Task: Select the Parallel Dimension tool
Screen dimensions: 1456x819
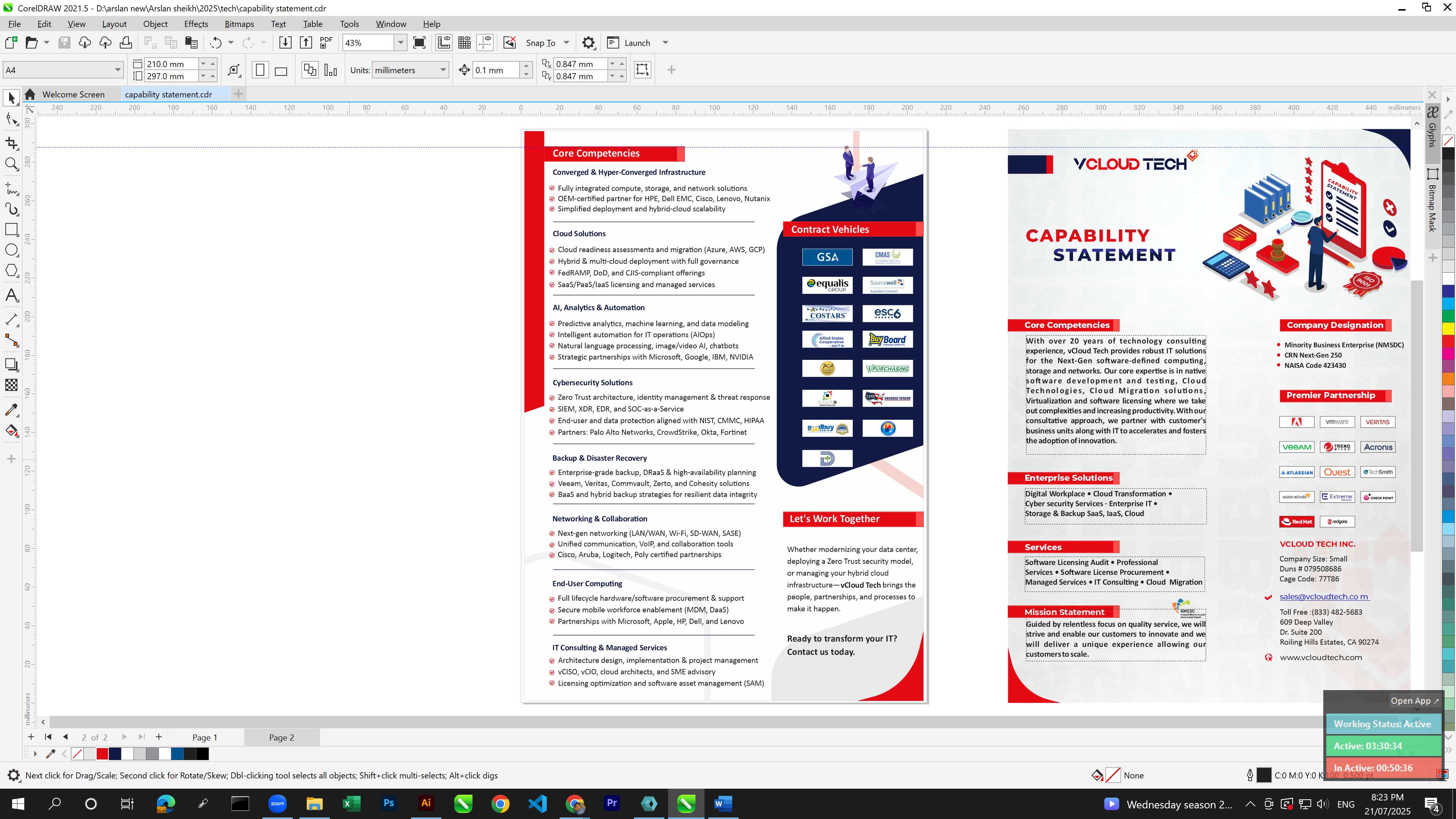Action: [x=11, y=319]
